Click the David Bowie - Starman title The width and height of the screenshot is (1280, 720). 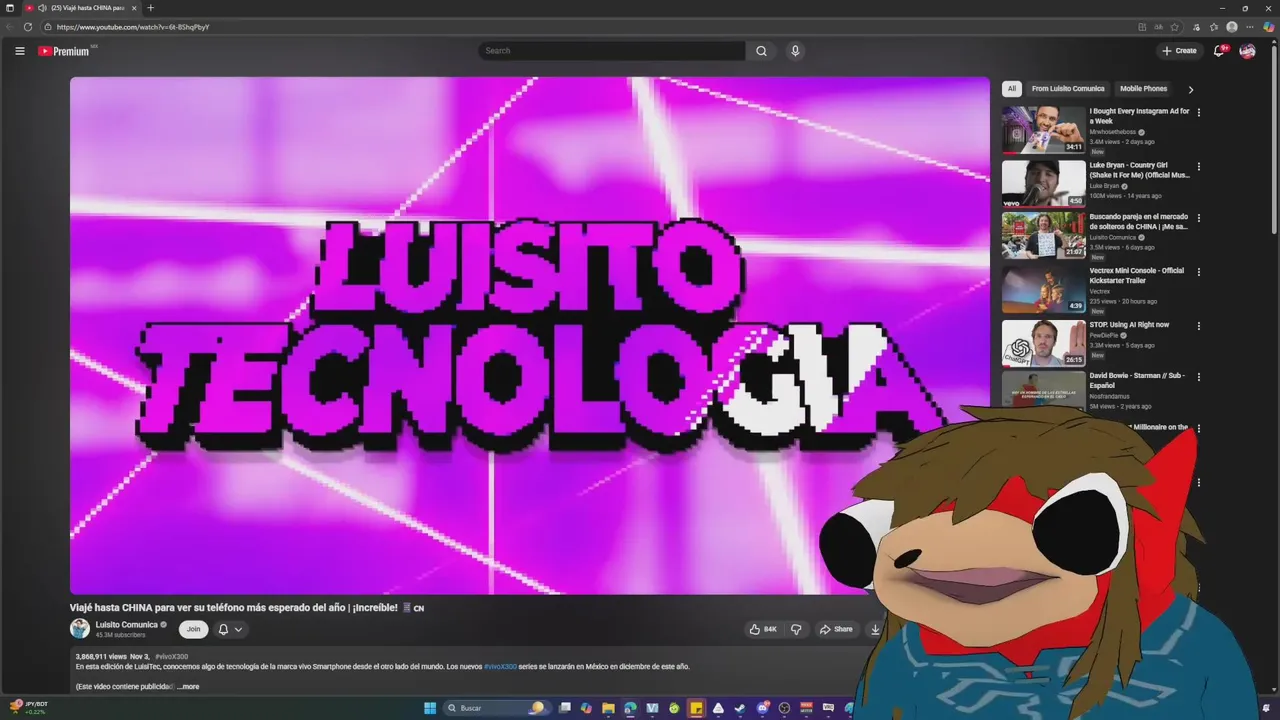pyautogui.click(x=1137, y=380)
